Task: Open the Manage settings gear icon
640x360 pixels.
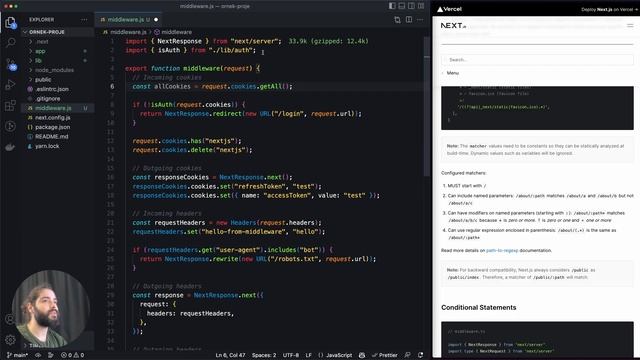Action: [10, 339]
